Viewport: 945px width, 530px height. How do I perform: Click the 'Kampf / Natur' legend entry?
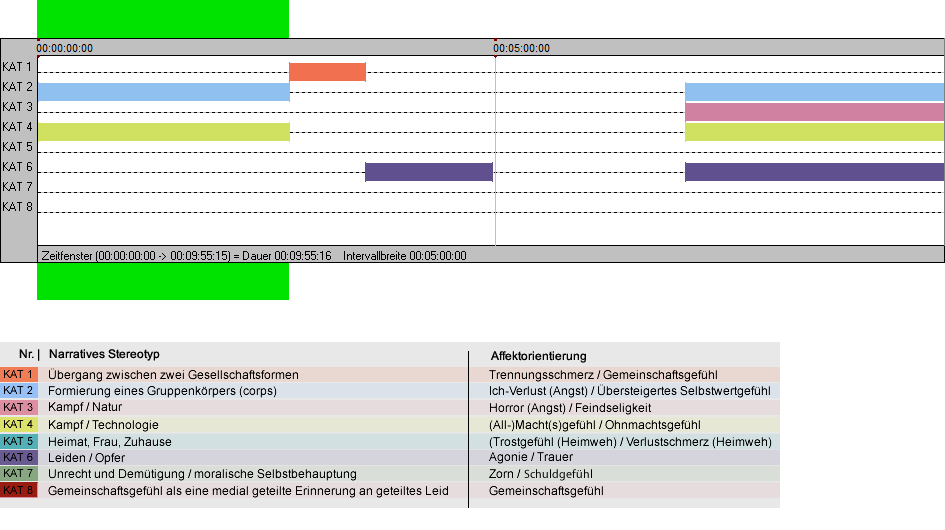85,407
